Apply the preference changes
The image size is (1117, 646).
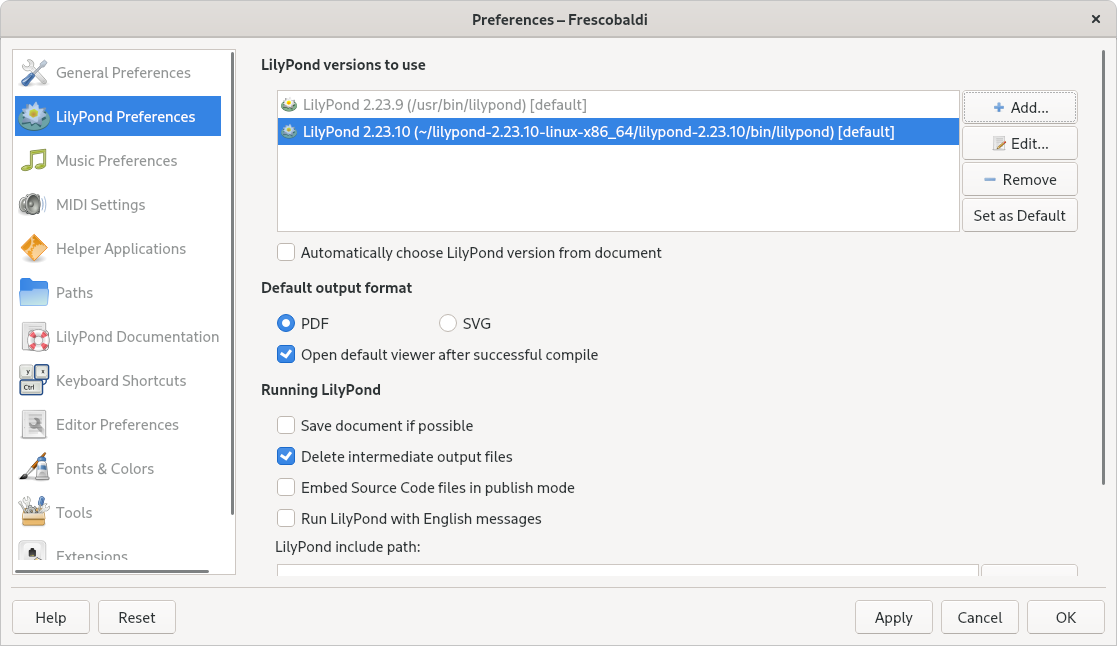(893, 617)
